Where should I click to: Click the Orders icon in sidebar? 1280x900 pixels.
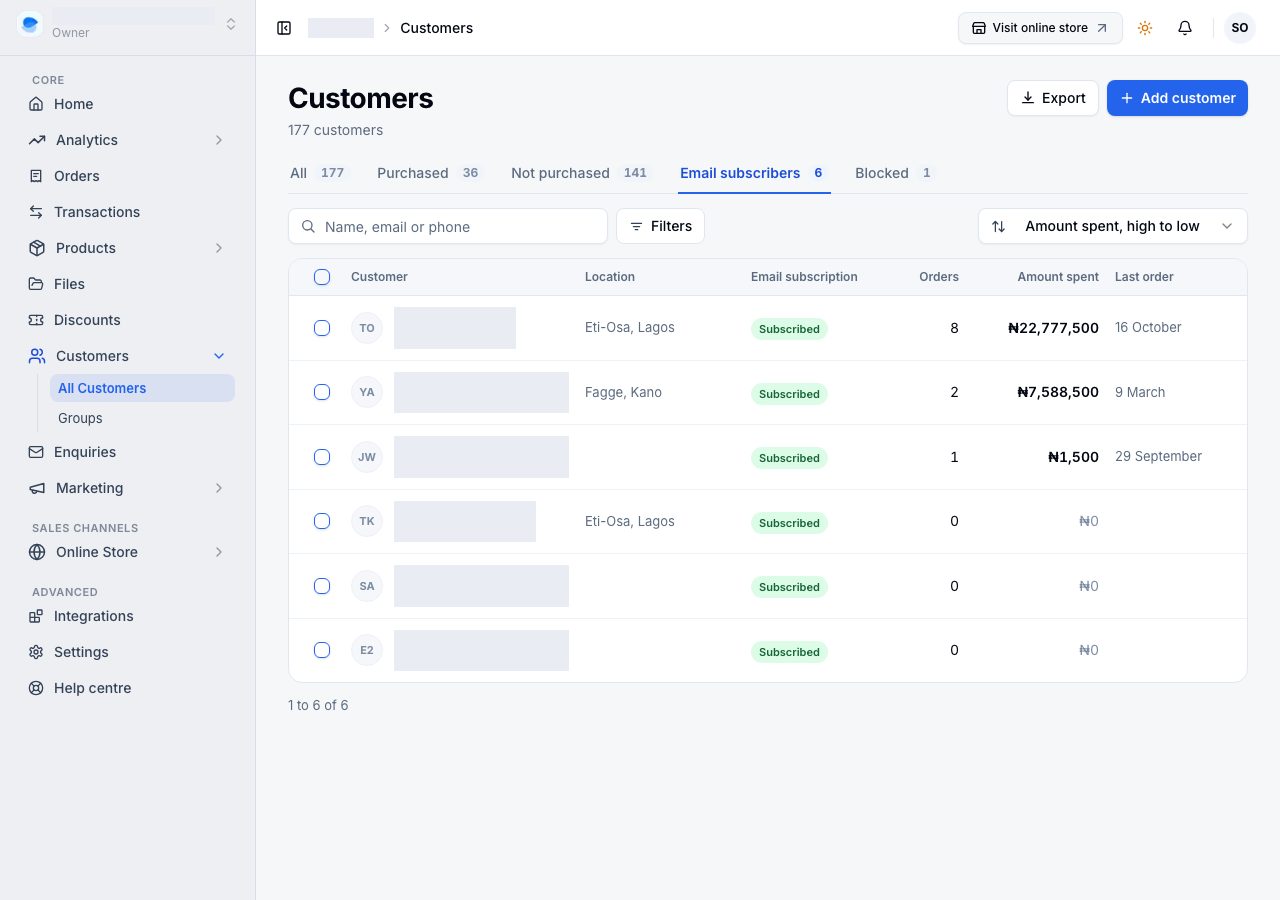point(36,176)
